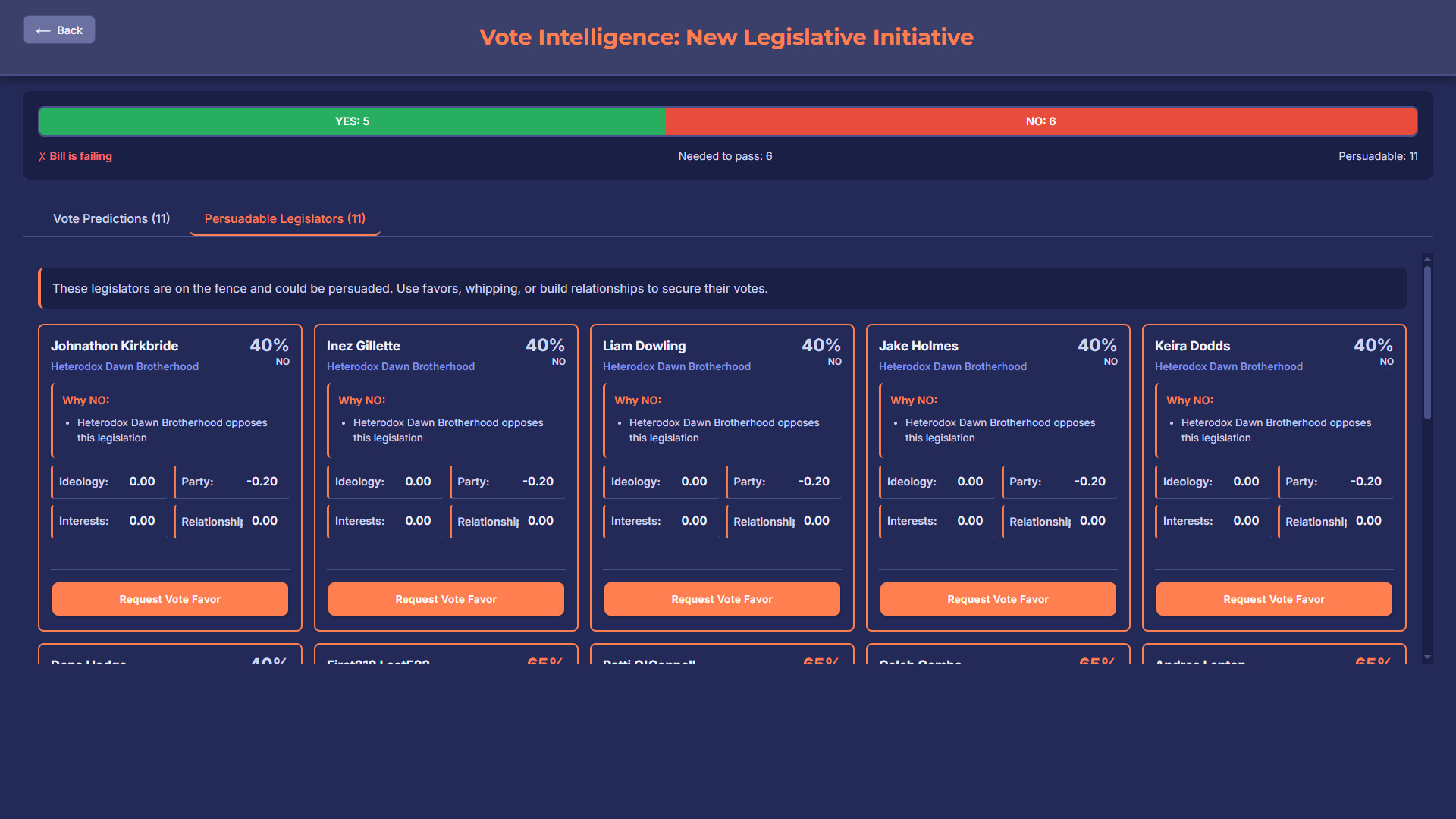The height and width of the screenshot is (819, 1456).
Task: Click the Ideology stat on Liam Dowling's card
Action: pos(661,481)
